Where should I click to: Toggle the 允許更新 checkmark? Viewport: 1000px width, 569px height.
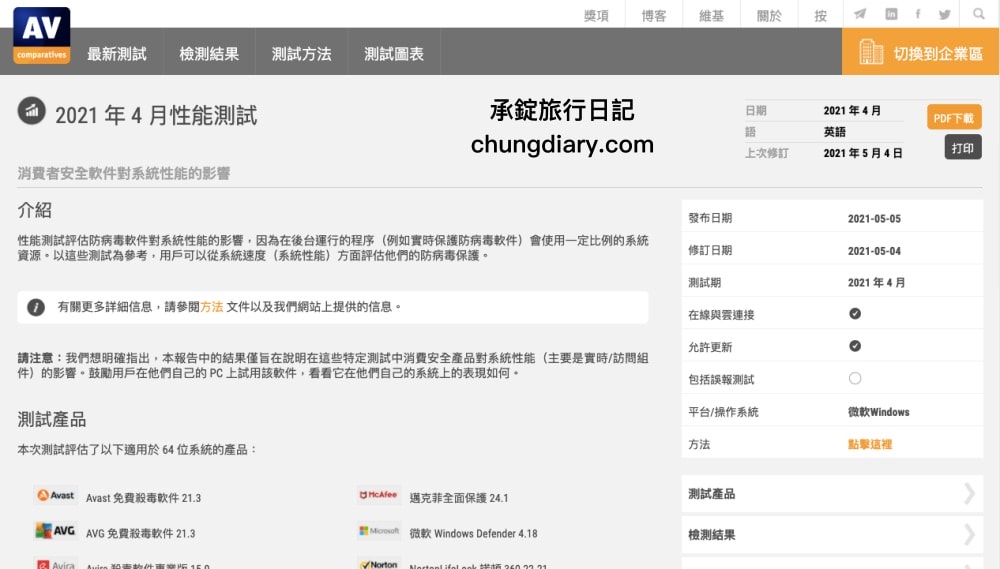pyautogui.click(x=855, y=346)
